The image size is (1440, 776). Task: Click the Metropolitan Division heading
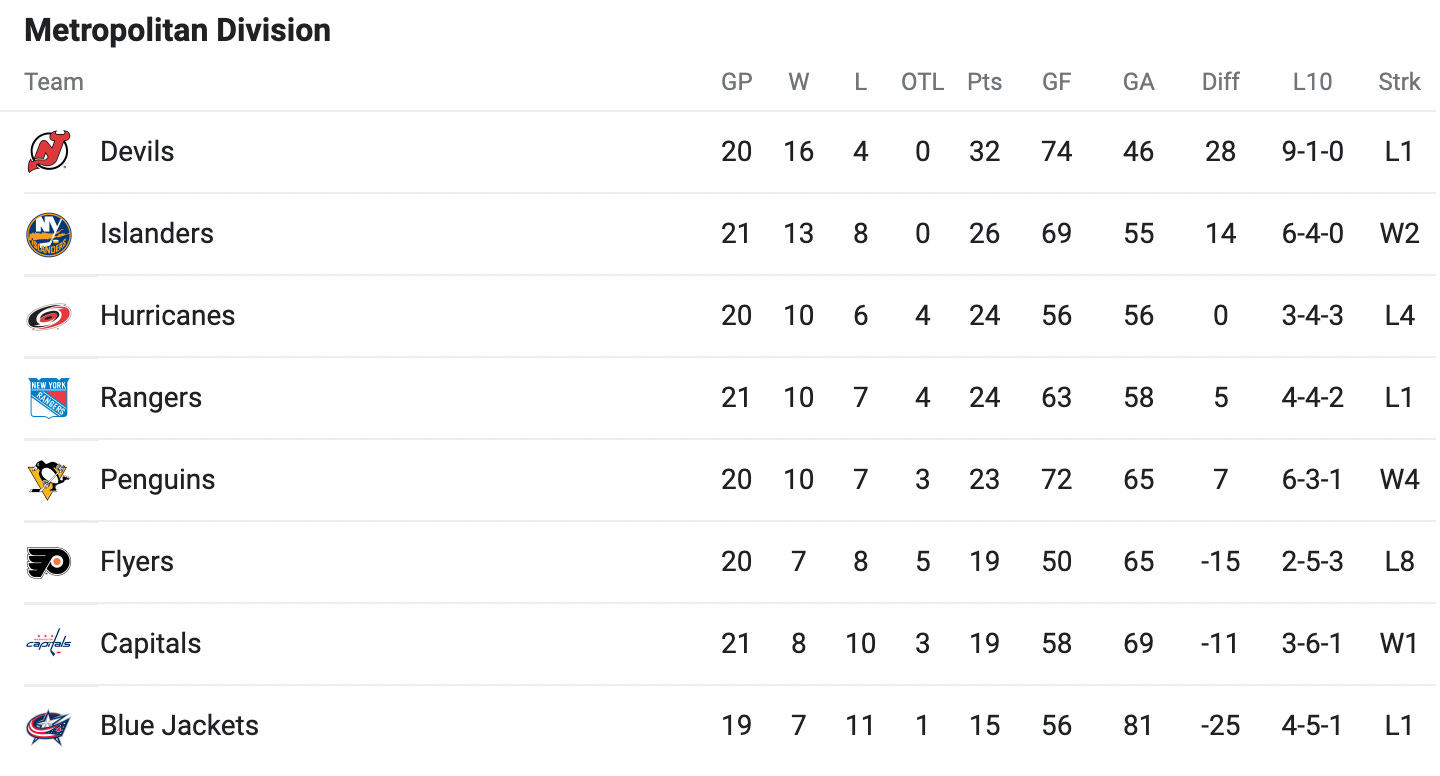click(x=177, y=30)
